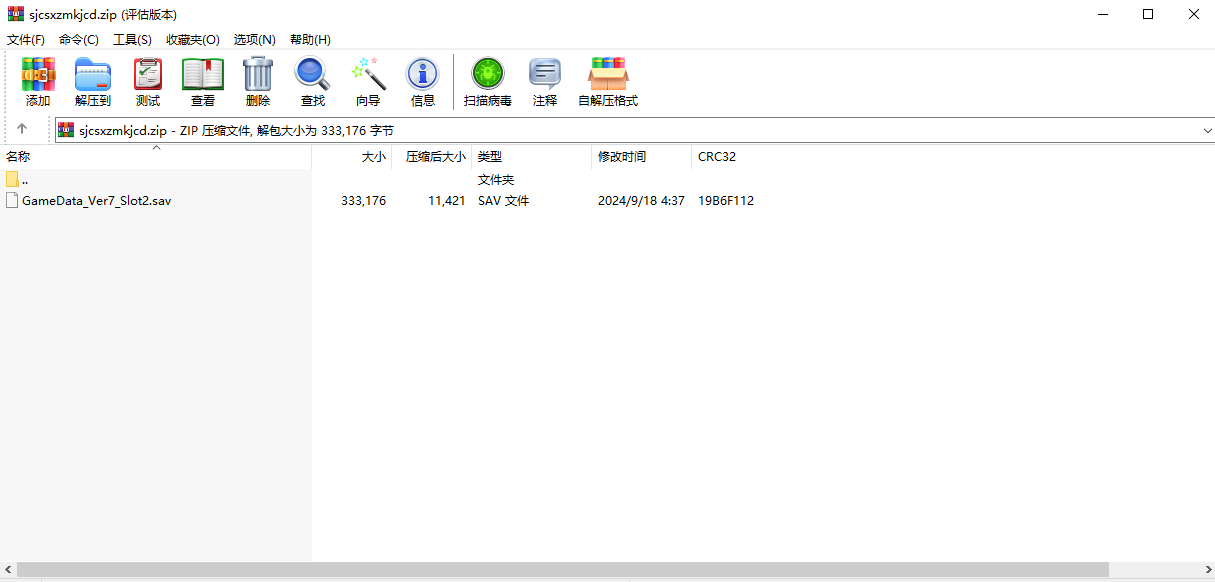Click the "文件夹" type cell
Viewport: 1215px width, 582px height.
coord(496,180)
